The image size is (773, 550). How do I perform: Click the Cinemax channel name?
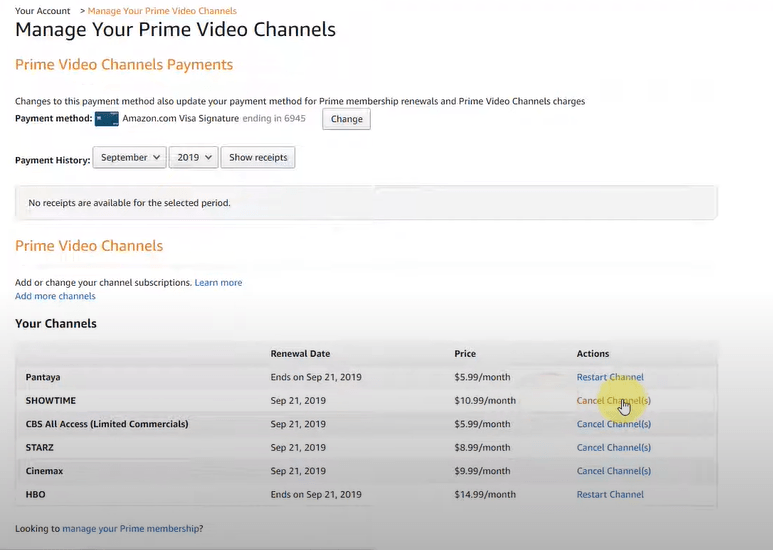(44, 471)
